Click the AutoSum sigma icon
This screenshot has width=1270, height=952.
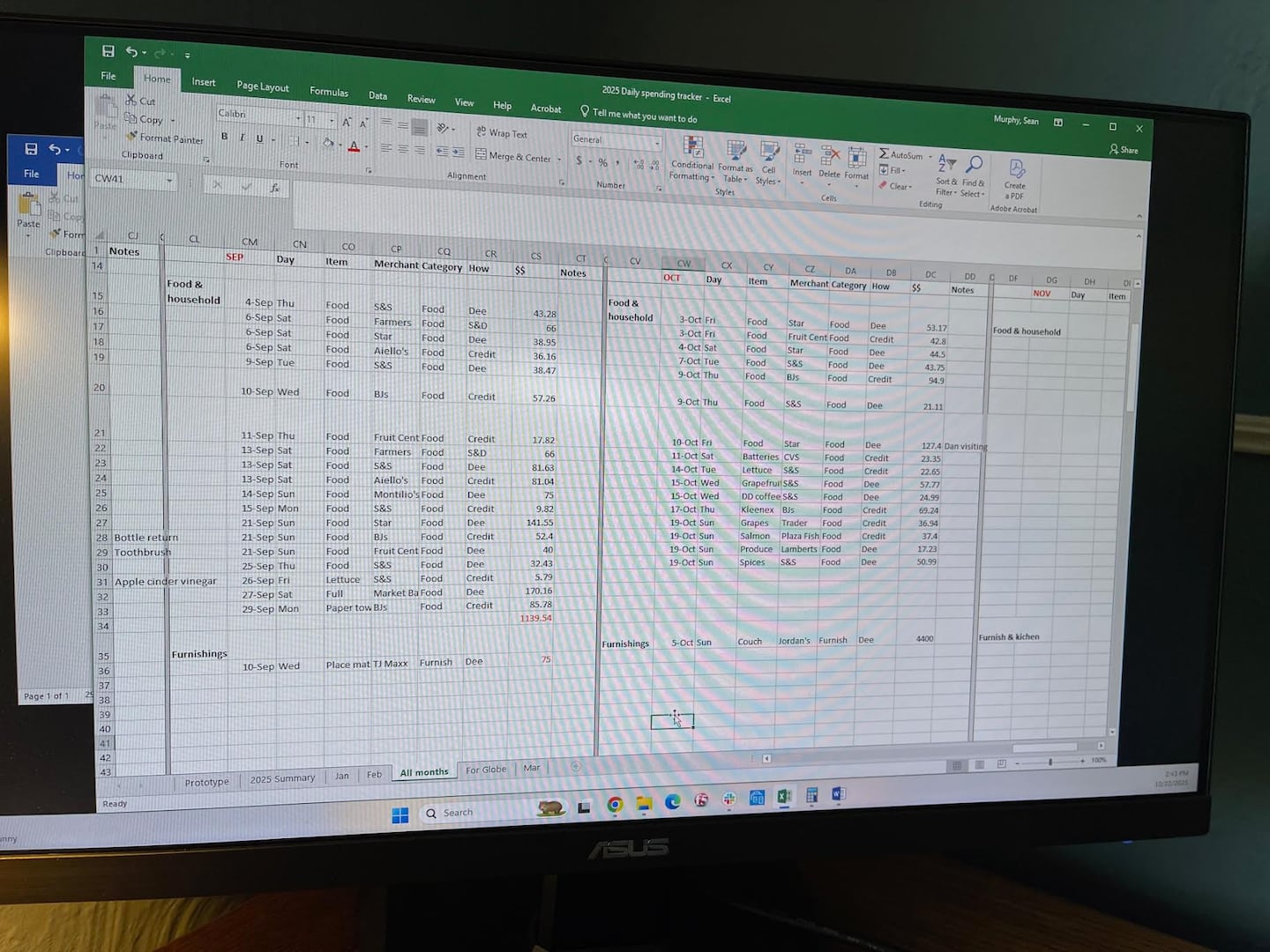click(x=884, y=154)
